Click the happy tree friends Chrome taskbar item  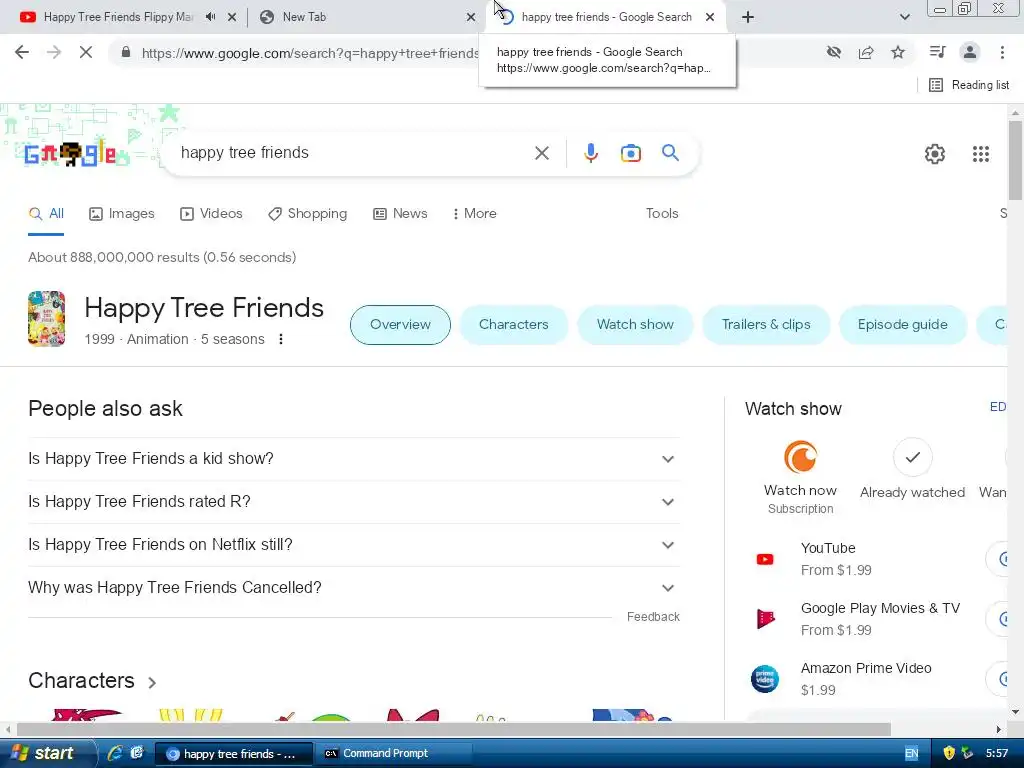(234, 754)
